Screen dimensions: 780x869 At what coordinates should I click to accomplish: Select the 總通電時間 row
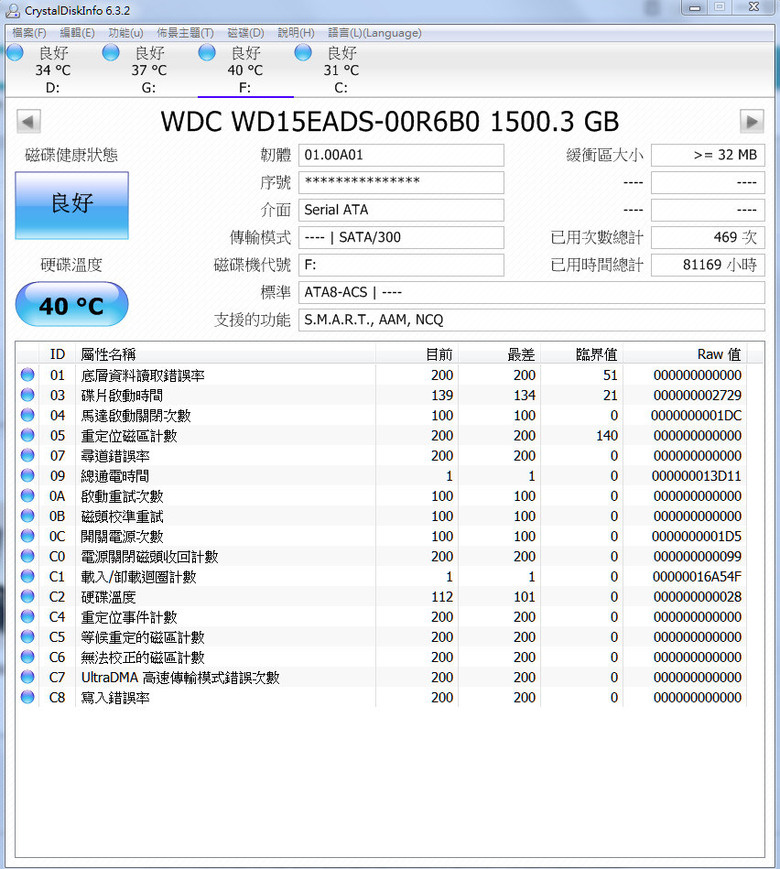click(x=381, y=476)
